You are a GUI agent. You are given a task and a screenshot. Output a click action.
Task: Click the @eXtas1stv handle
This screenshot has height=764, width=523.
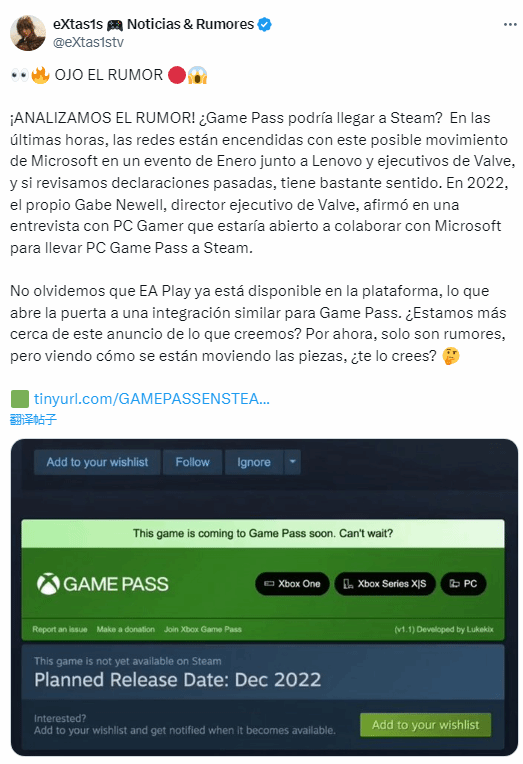(88, 42)
